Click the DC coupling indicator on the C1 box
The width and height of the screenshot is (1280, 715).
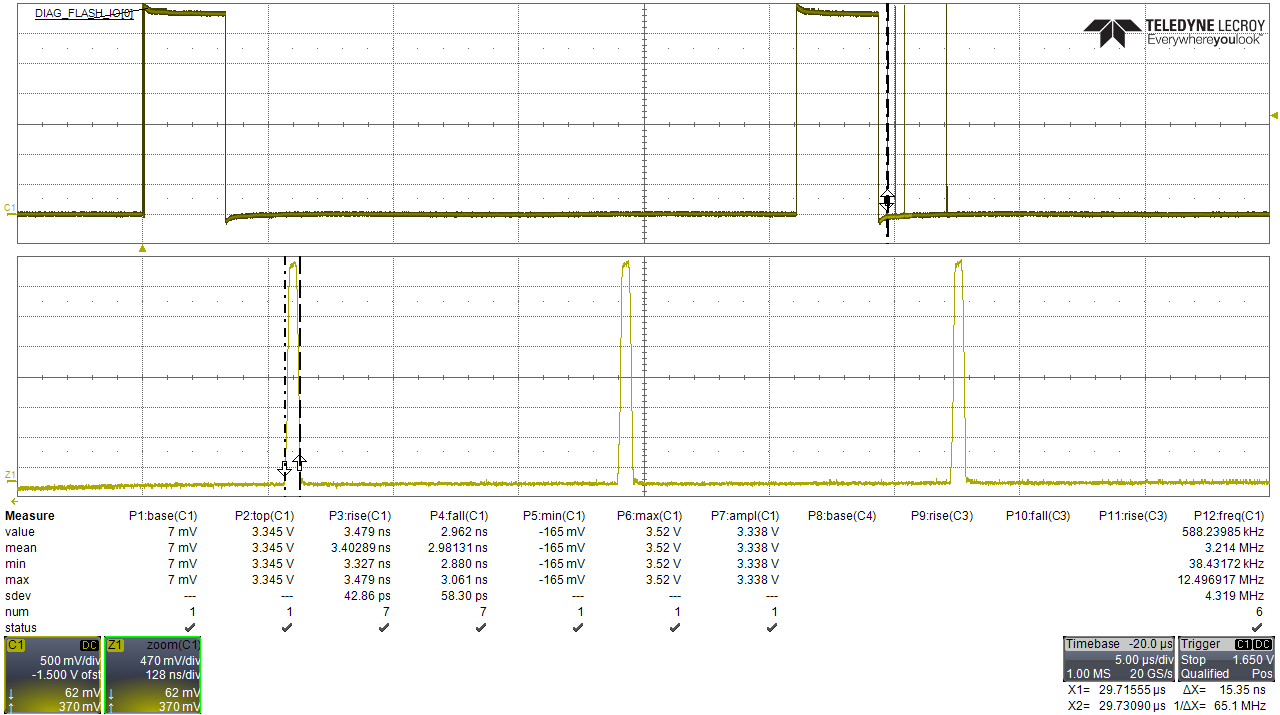[90, 647]
